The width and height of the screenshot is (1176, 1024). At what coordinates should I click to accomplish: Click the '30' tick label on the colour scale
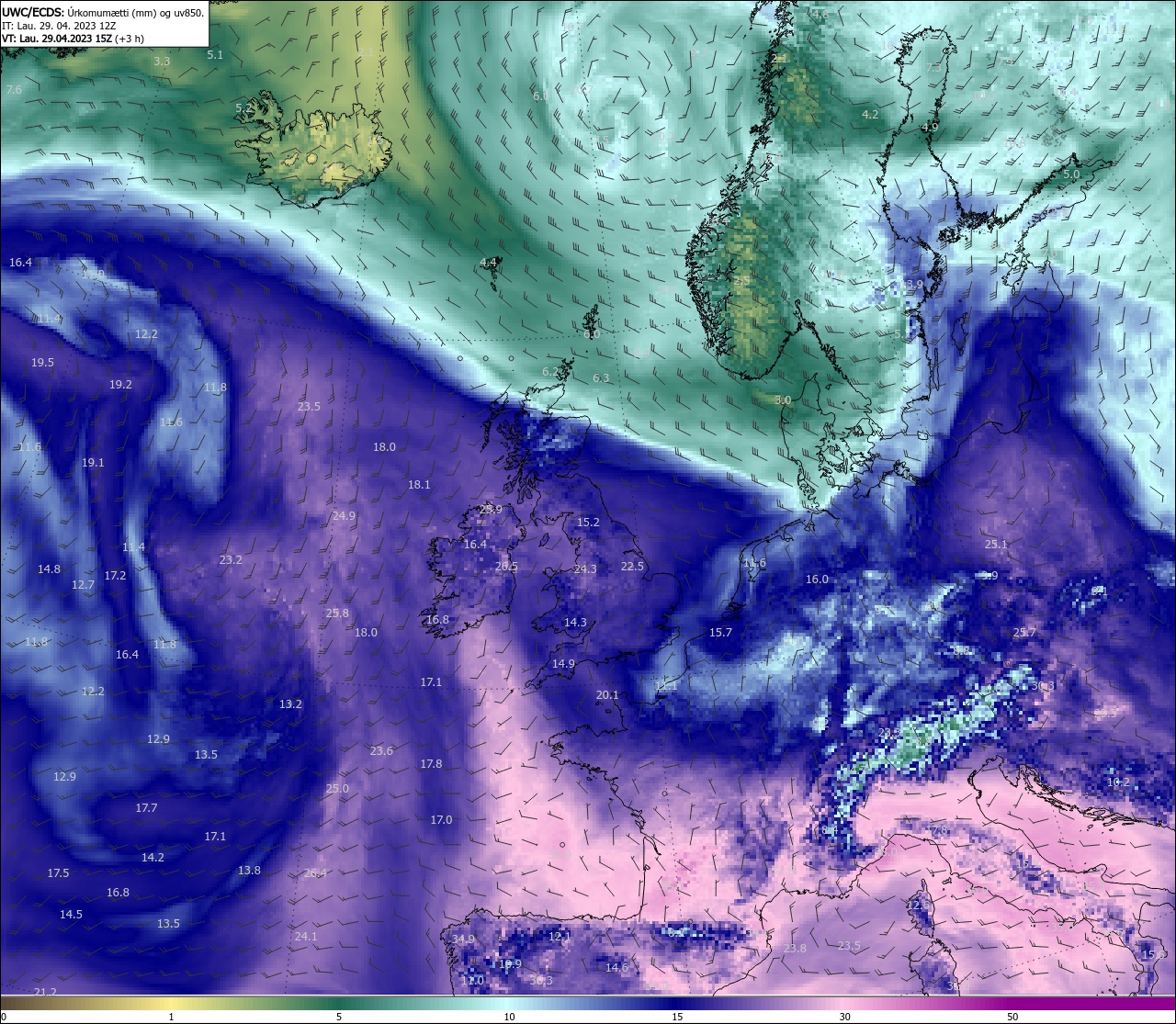[x=844, y=1017]
